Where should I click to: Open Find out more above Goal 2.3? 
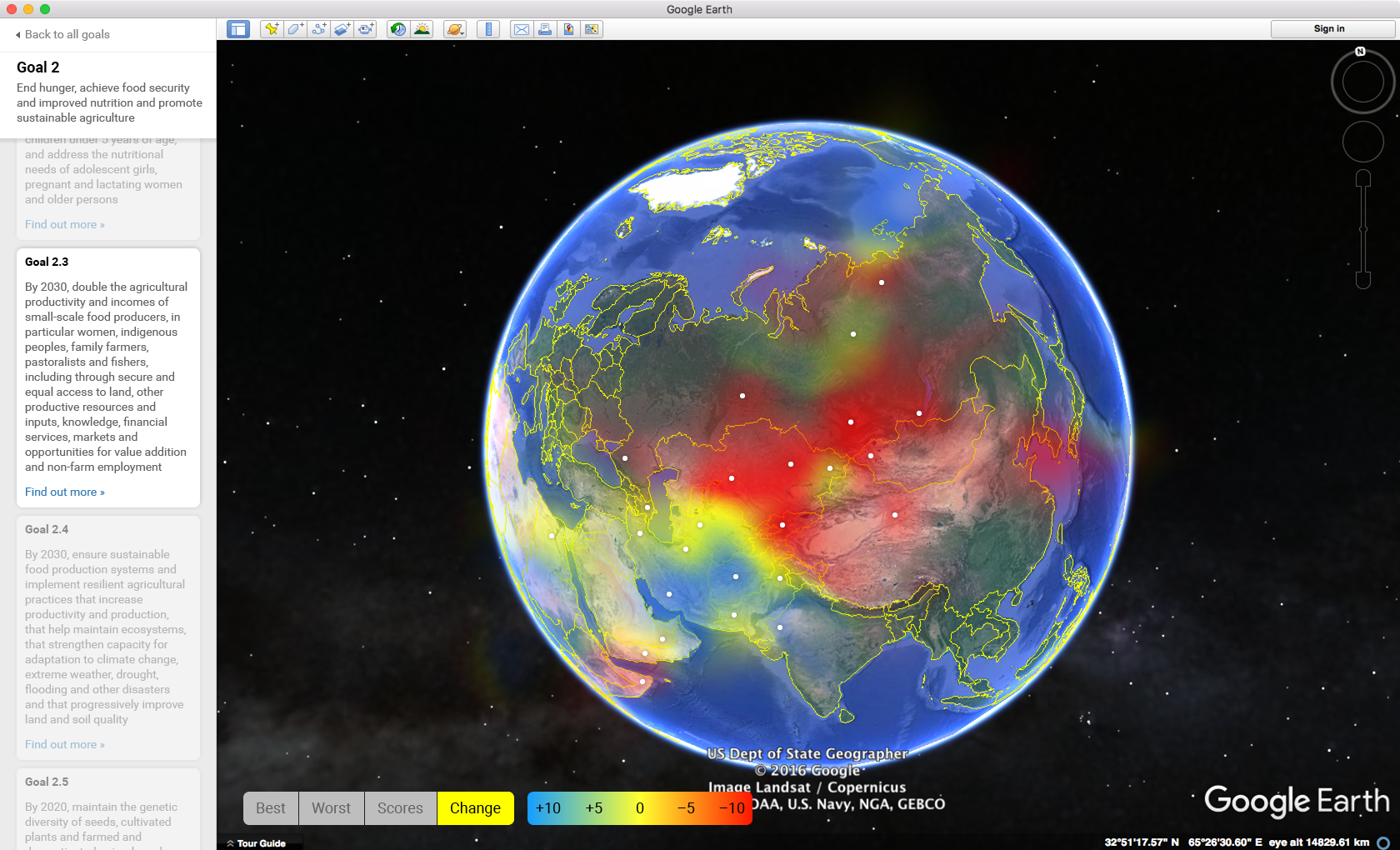(x=65, y=224)
